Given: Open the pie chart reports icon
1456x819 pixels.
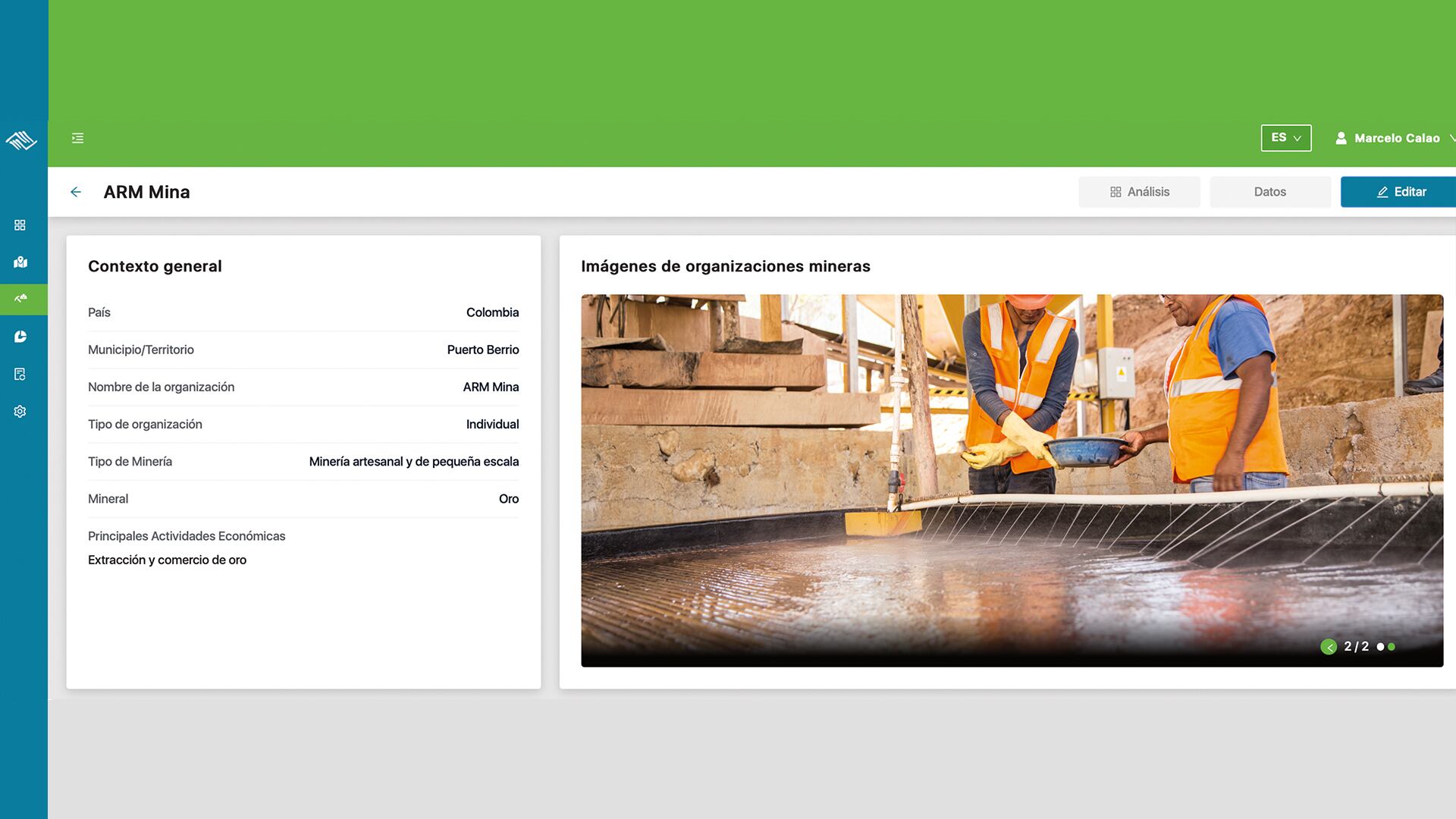Looking at the screenshot, I should coord(20,337).
